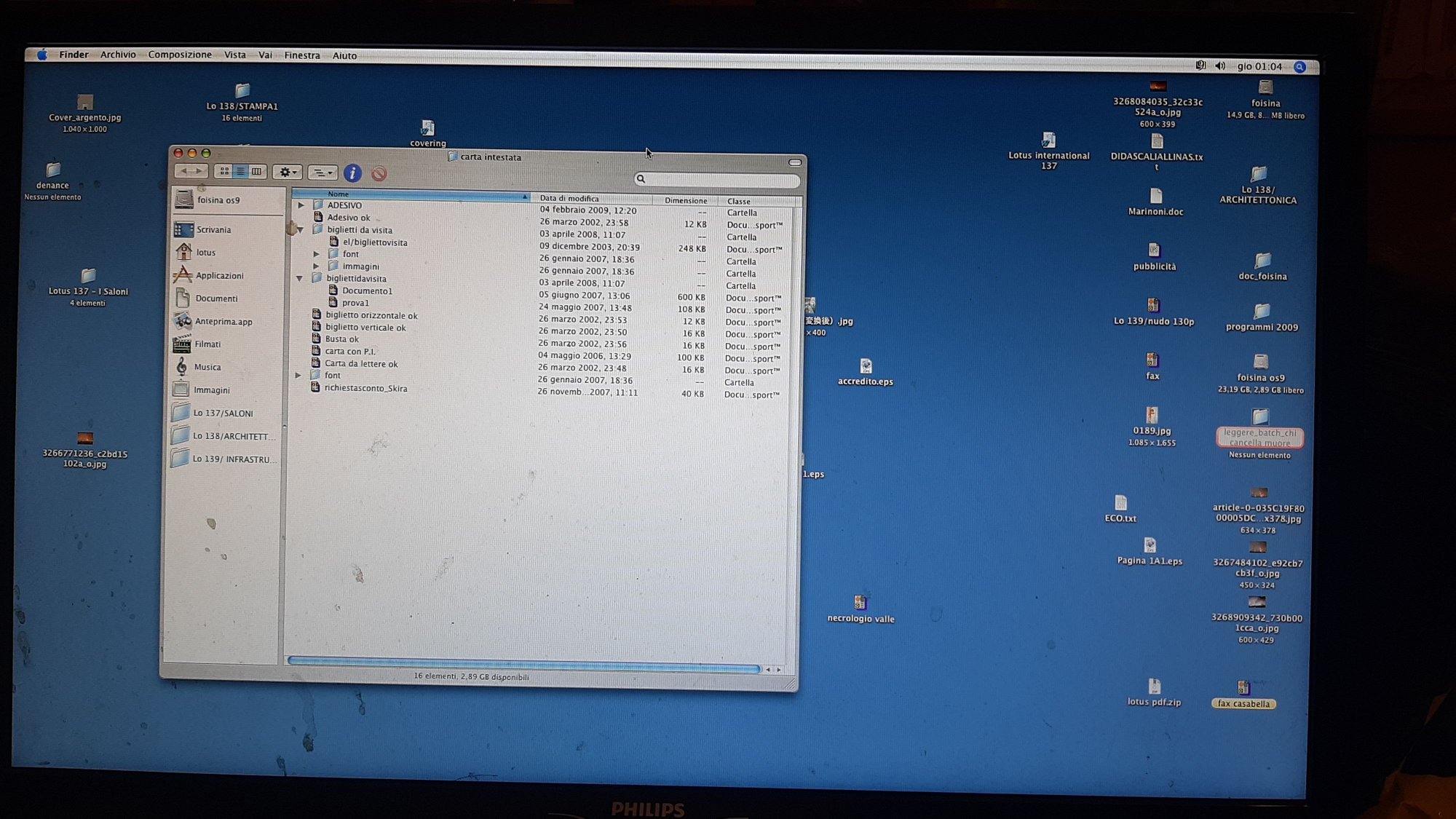The image size is (1456, 819).
Task: Open the Applicazioni sidebar shortcut
Action: pos(218,276)
